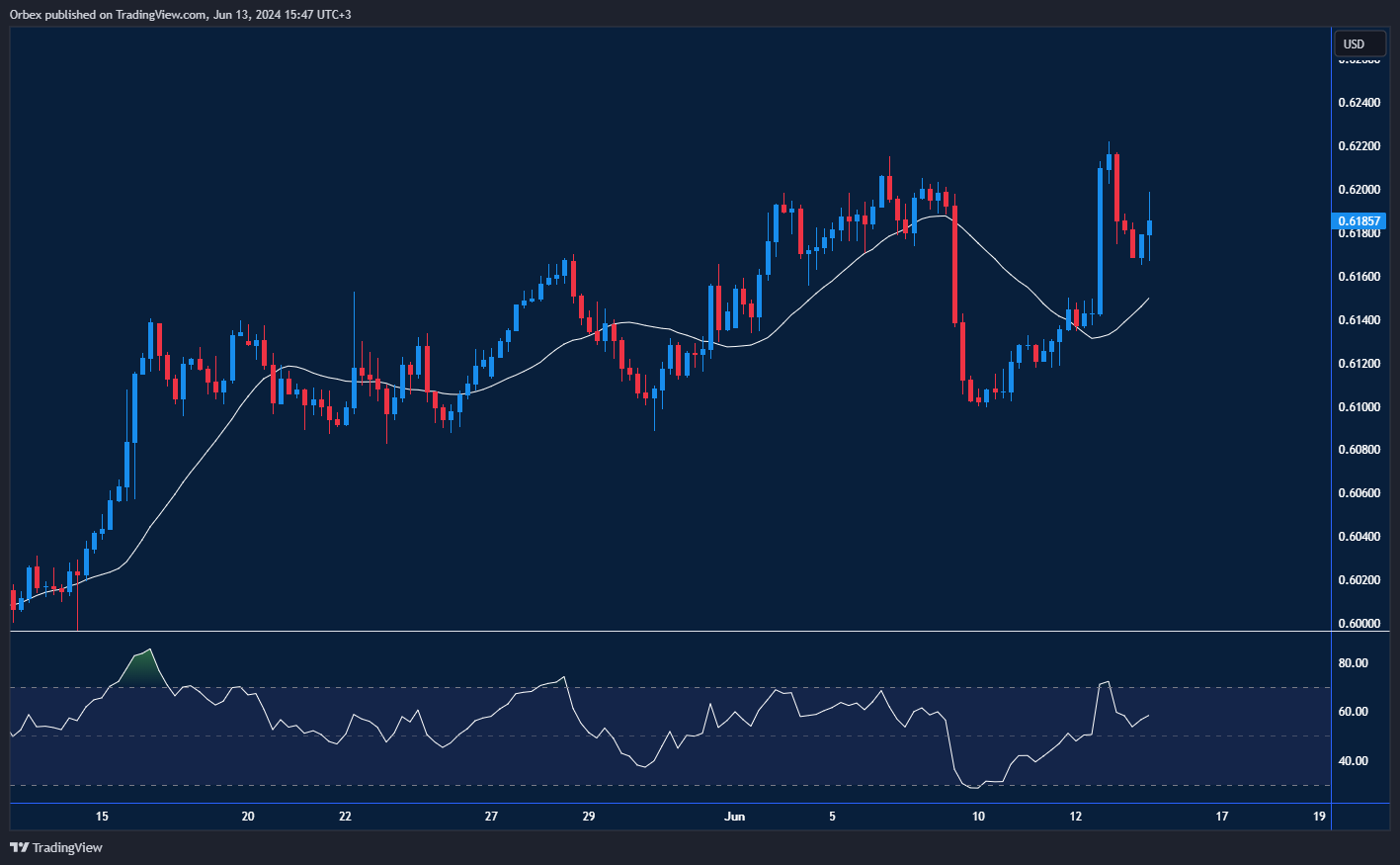1400x865 pixels.
Task: Click the USD currency badge
Action: [x=1360, y=43]
